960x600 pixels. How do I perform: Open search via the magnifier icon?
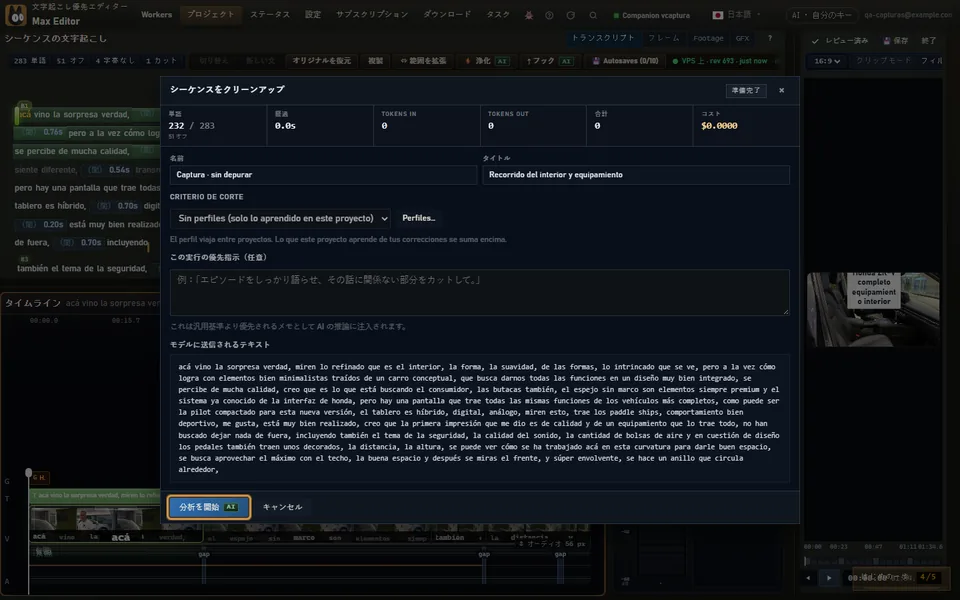coord(593,15)
